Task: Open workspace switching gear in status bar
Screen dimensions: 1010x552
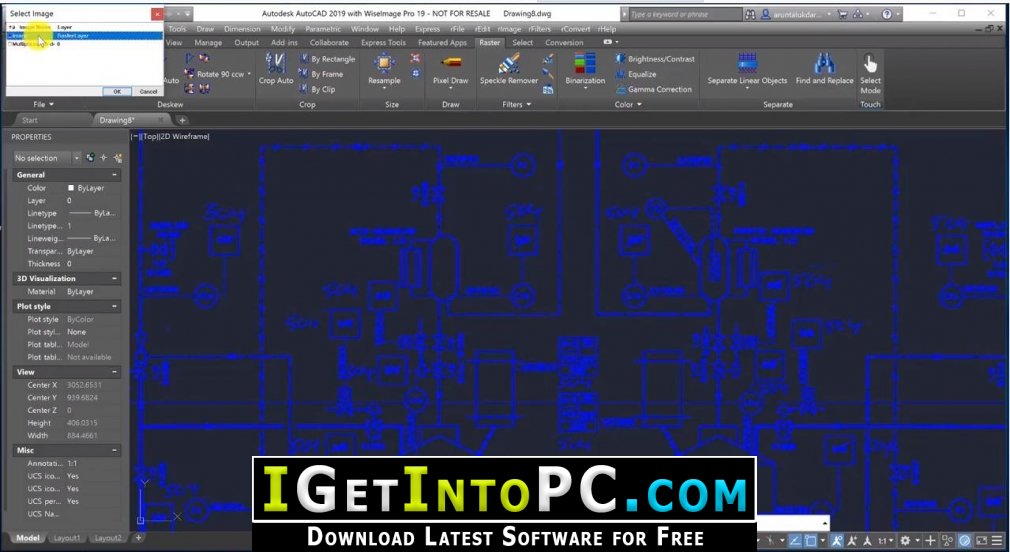Action: pos(905,540)
